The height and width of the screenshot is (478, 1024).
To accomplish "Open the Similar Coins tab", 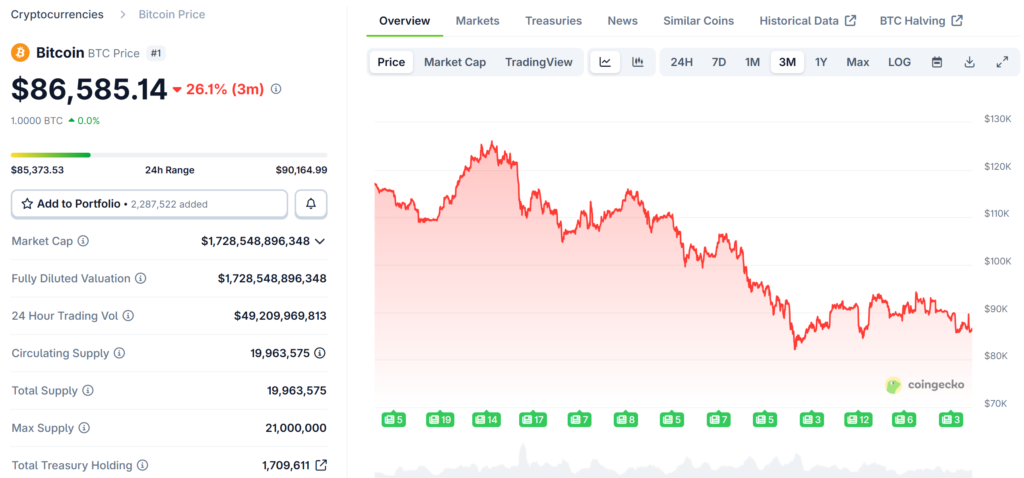I will pos(698,20).
